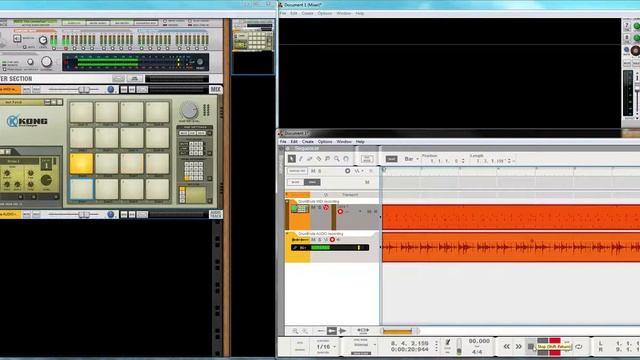The image size is (640, 360).
Task: Select the Magnify tool in sequencer toolbar
Action: coord(337,159)
